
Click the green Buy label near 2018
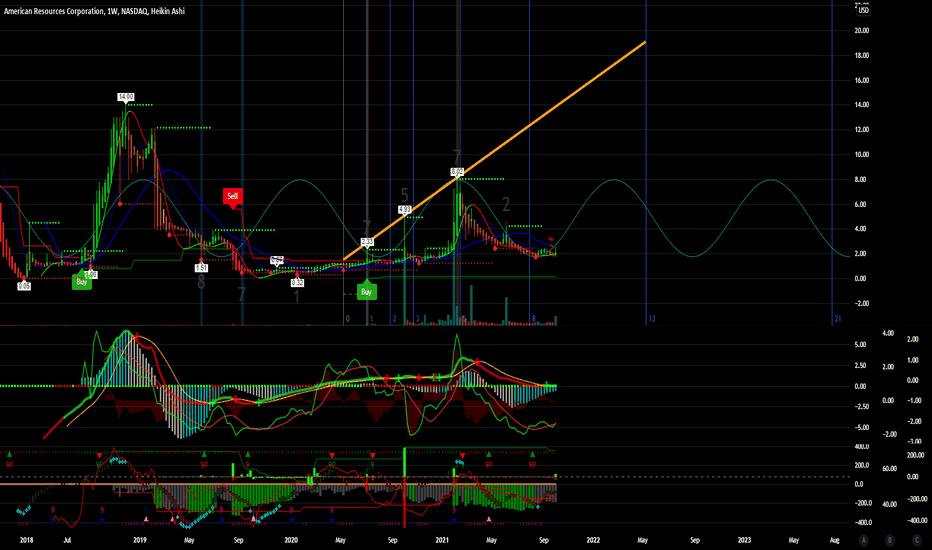pyautogui.click(x=81, y=282)
